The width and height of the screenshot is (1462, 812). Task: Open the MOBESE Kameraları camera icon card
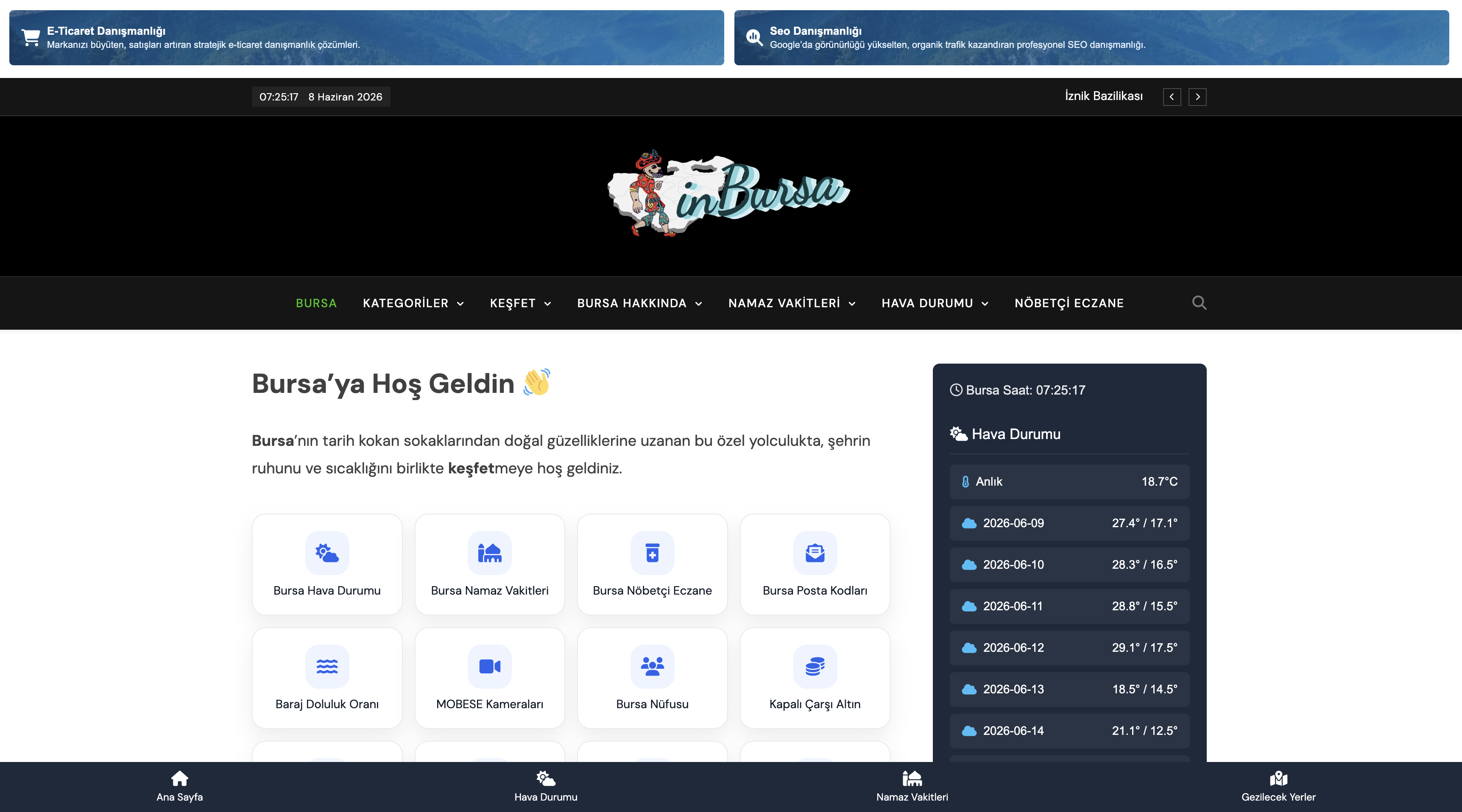489,678
